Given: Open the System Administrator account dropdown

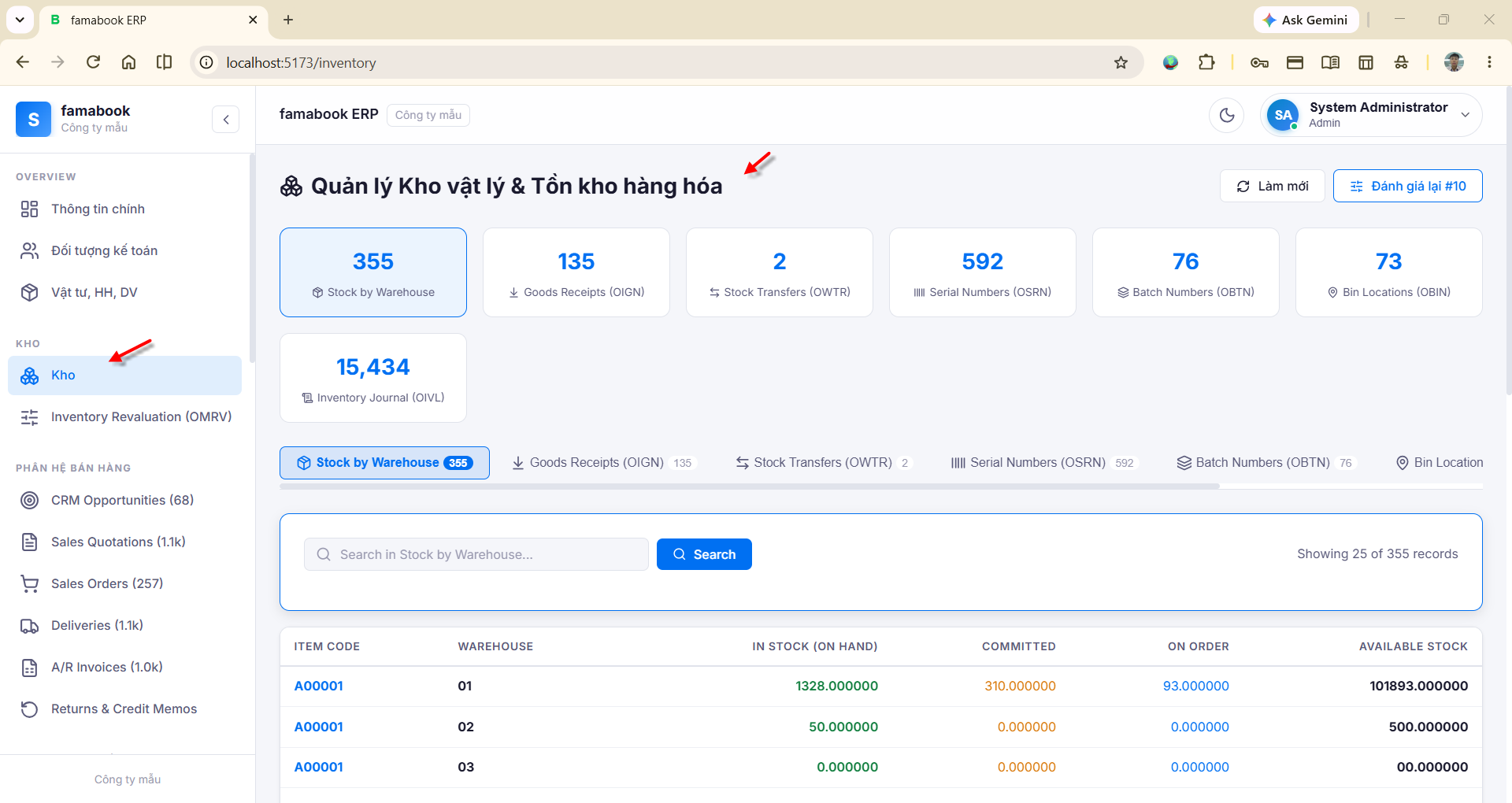Looking at the screenshot, I should pos(1371,115).
